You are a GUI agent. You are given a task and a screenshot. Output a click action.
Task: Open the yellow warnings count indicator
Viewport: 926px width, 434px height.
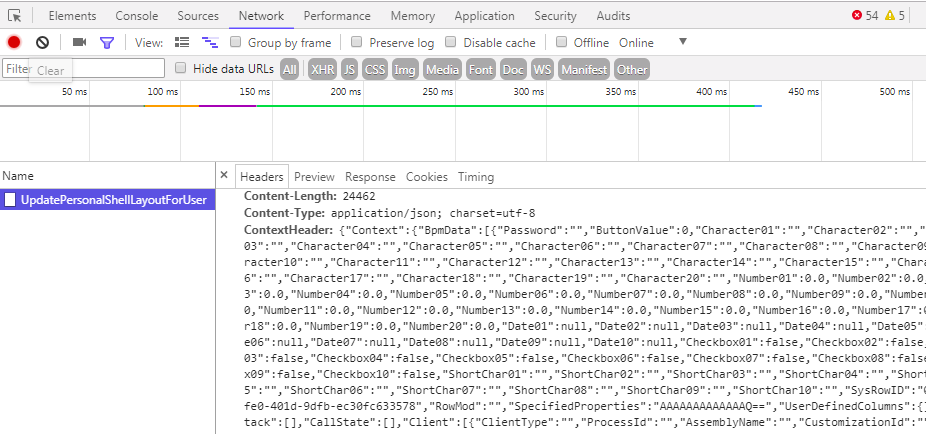pyautogui.click(x=895, y=16)
